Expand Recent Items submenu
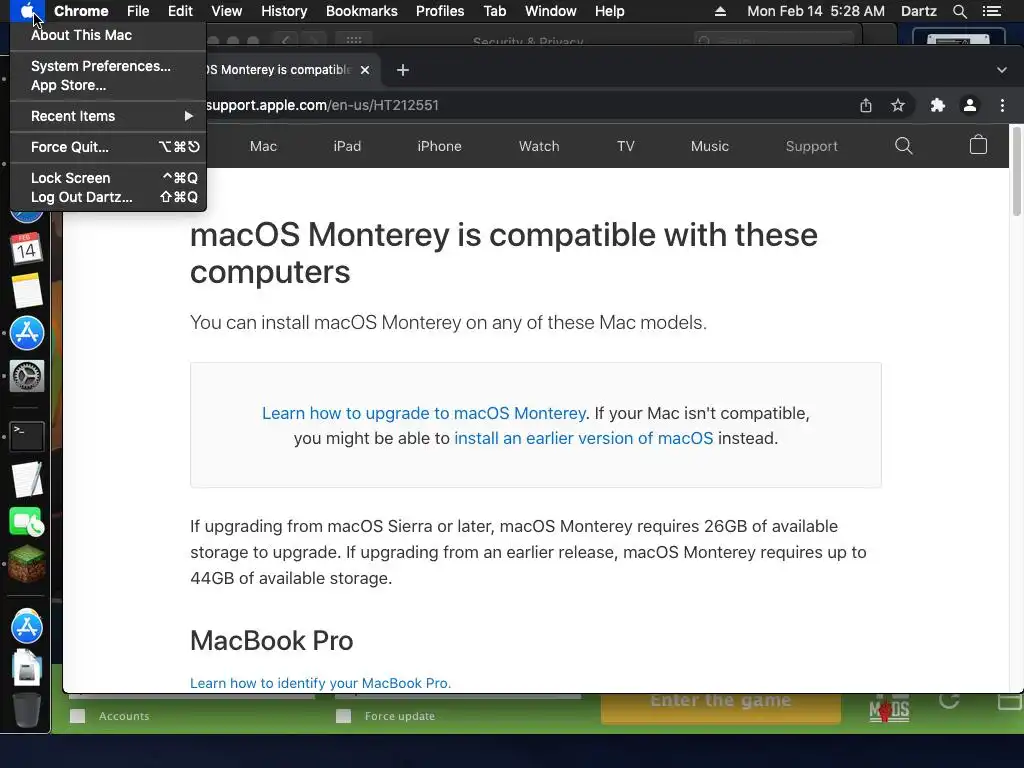Viewport: 1024px width, 768px height. 108,116
